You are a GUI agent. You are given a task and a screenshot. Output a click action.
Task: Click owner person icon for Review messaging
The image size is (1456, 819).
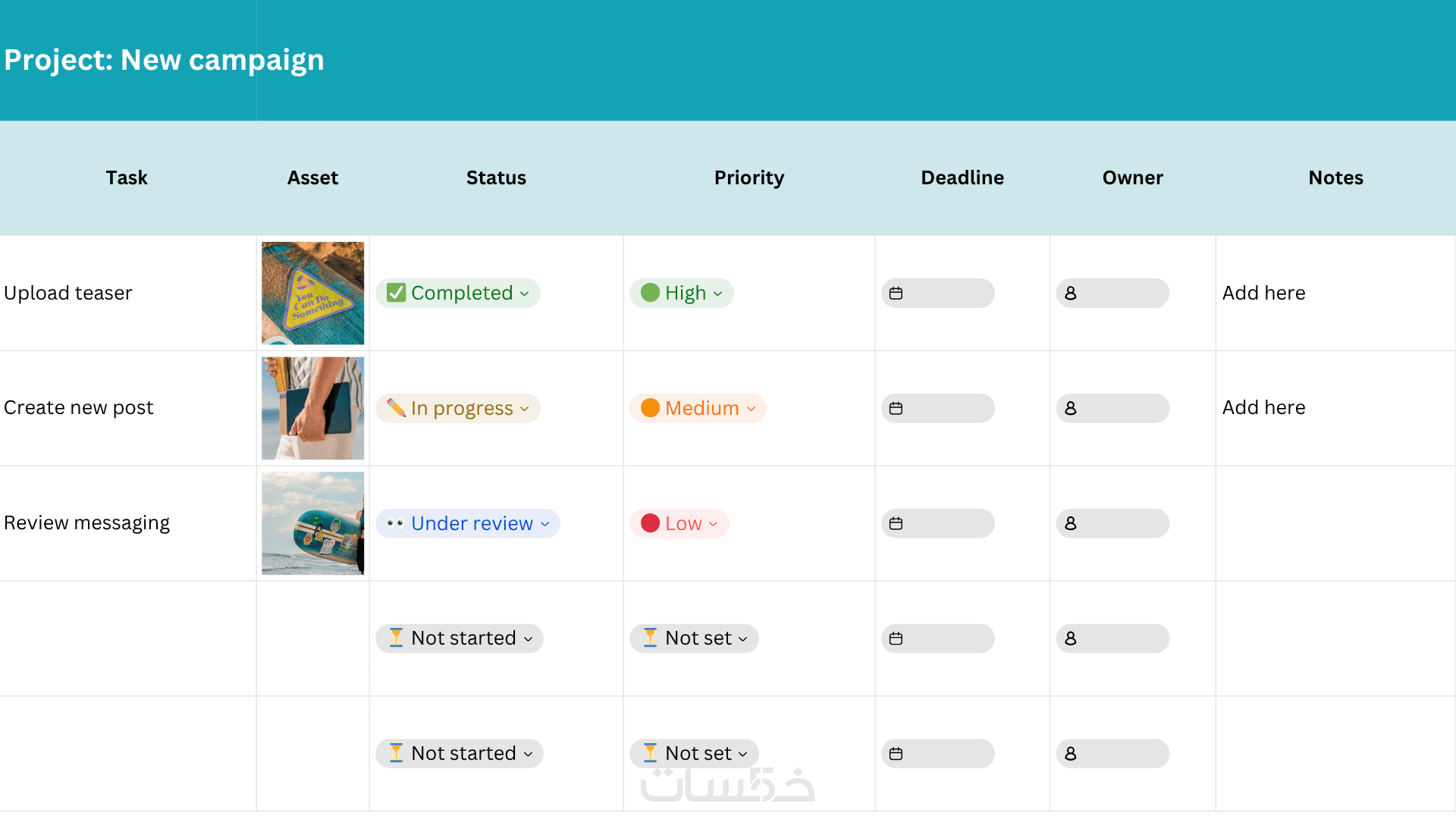pos(1070,524)
